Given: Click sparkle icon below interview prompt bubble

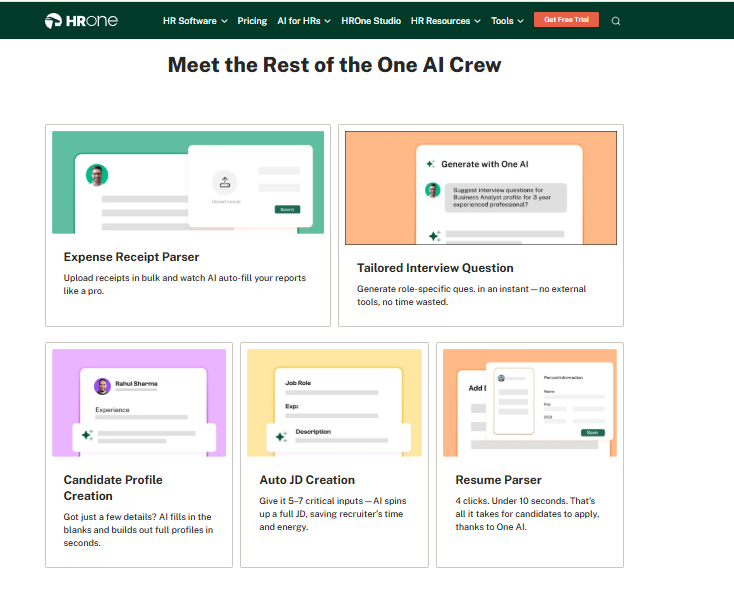Looking at the screenshot, I should tap(435, 236).
